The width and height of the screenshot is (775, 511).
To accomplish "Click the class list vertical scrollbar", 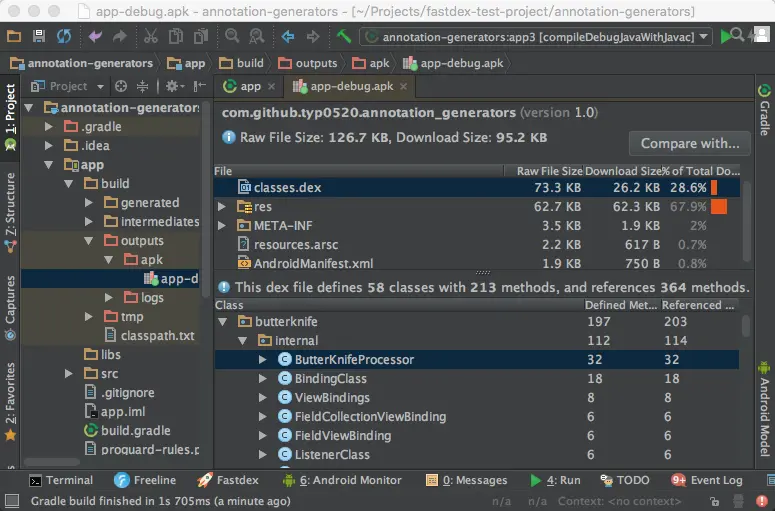I will click(746, 326).
